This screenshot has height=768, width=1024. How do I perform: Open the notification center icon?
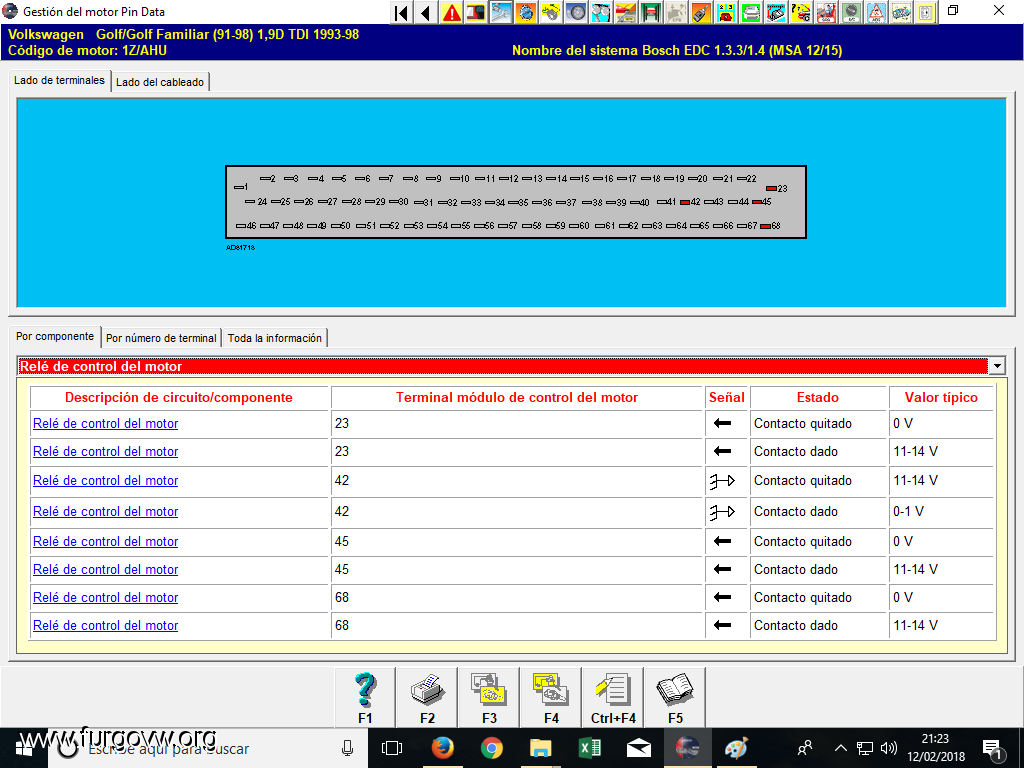point(993,749)
